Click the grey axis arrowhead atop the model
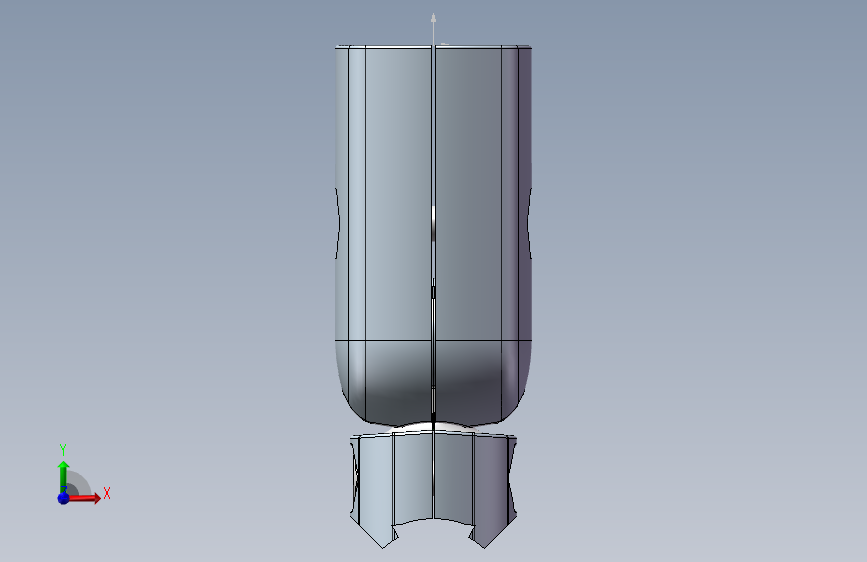867x562 pixels. pos(434,18)
